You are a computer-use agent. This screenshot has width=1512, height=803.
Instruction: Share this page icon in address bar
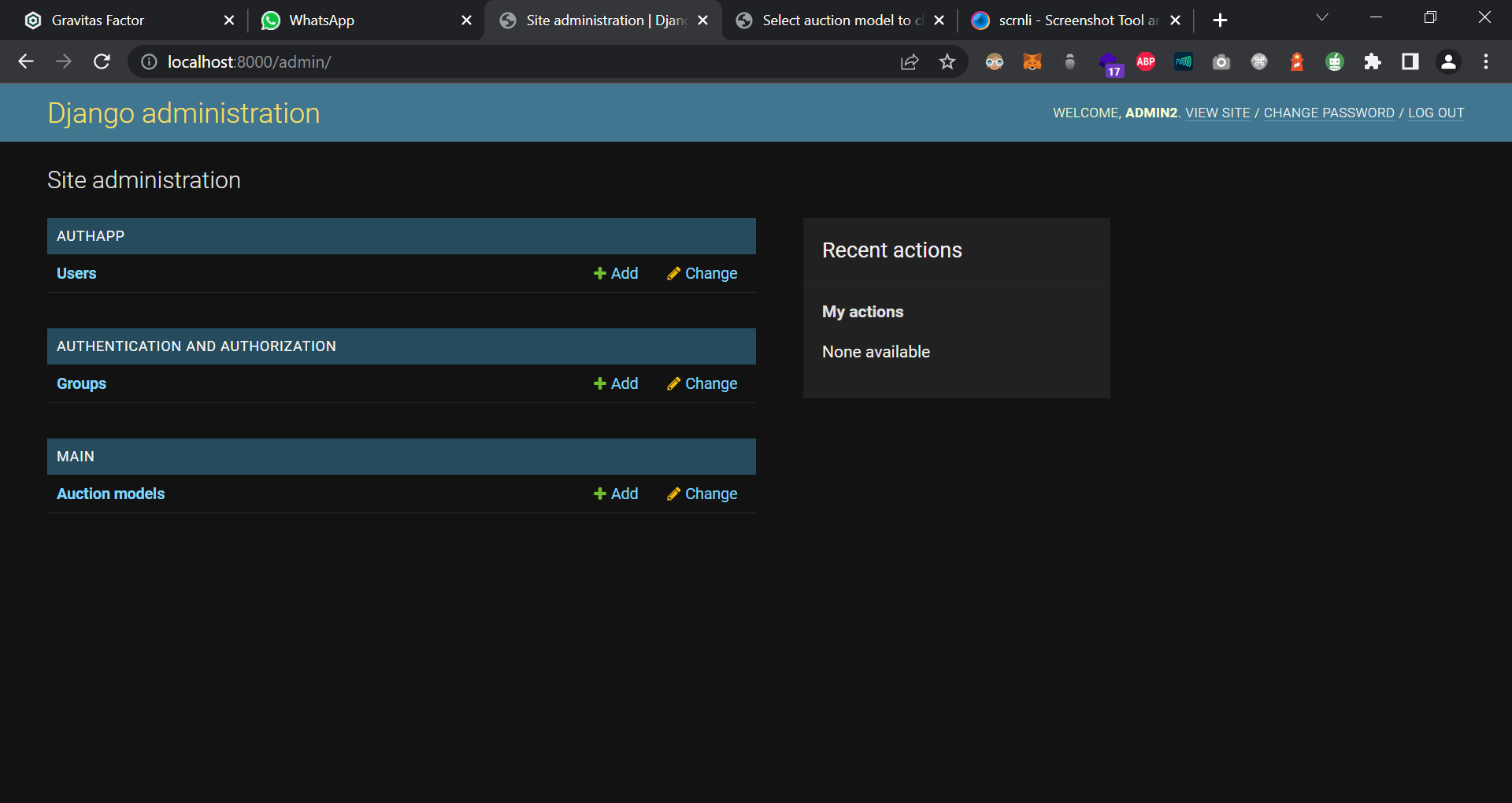[910, 61]
